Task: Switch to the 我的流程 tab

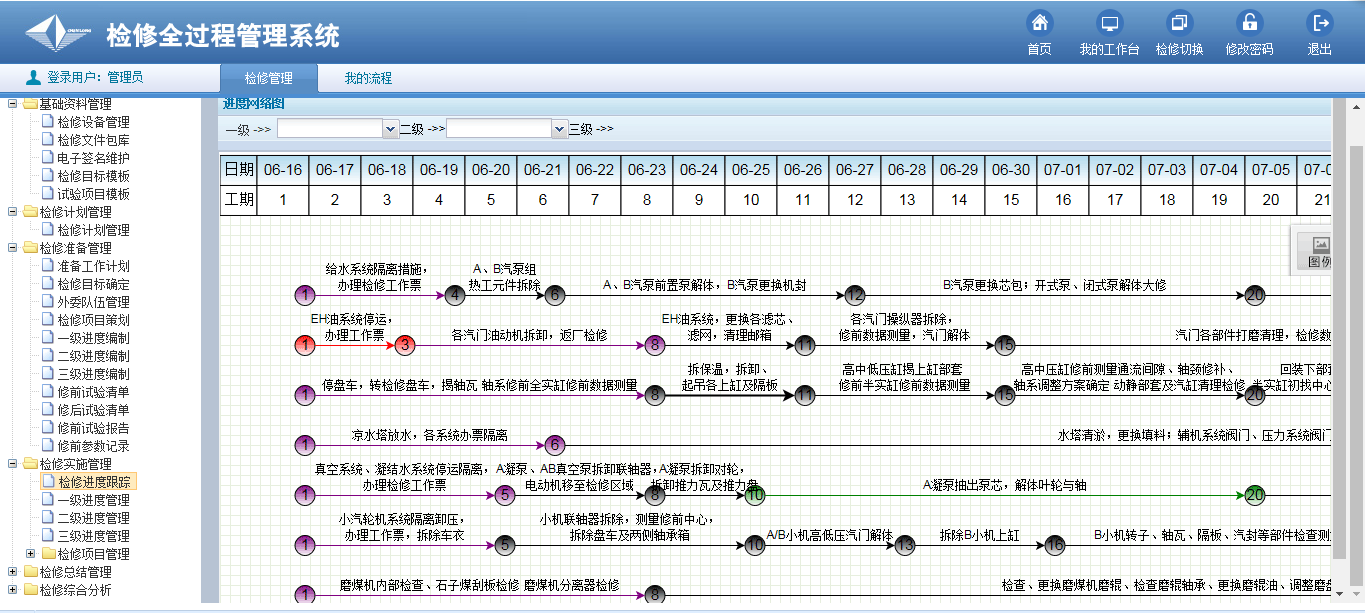Action: pos(368,78)
